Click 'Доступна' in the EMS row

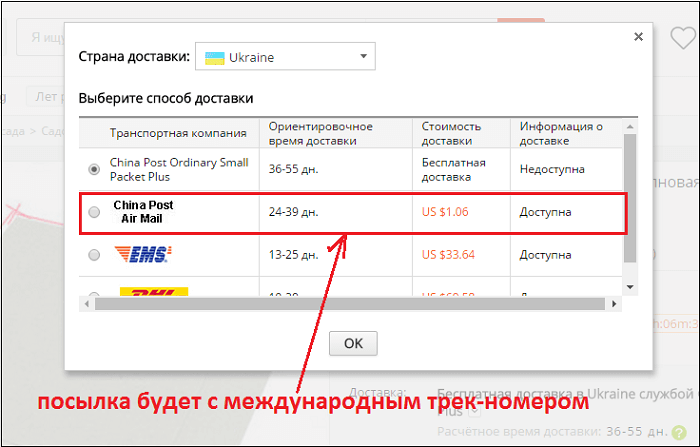pyautogui.click(x=546, y=255)
